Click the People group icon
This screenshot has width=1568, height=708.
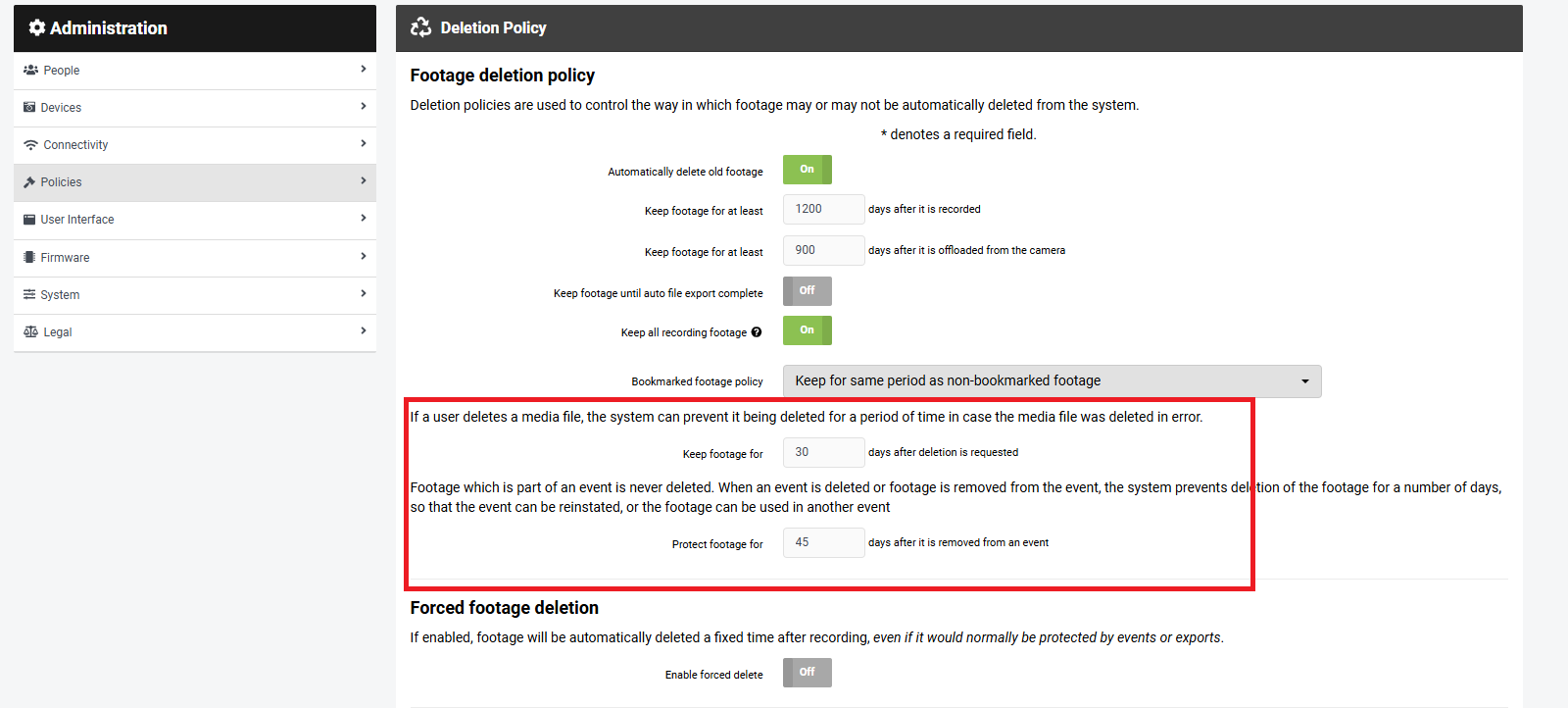[x=30, y=70]
